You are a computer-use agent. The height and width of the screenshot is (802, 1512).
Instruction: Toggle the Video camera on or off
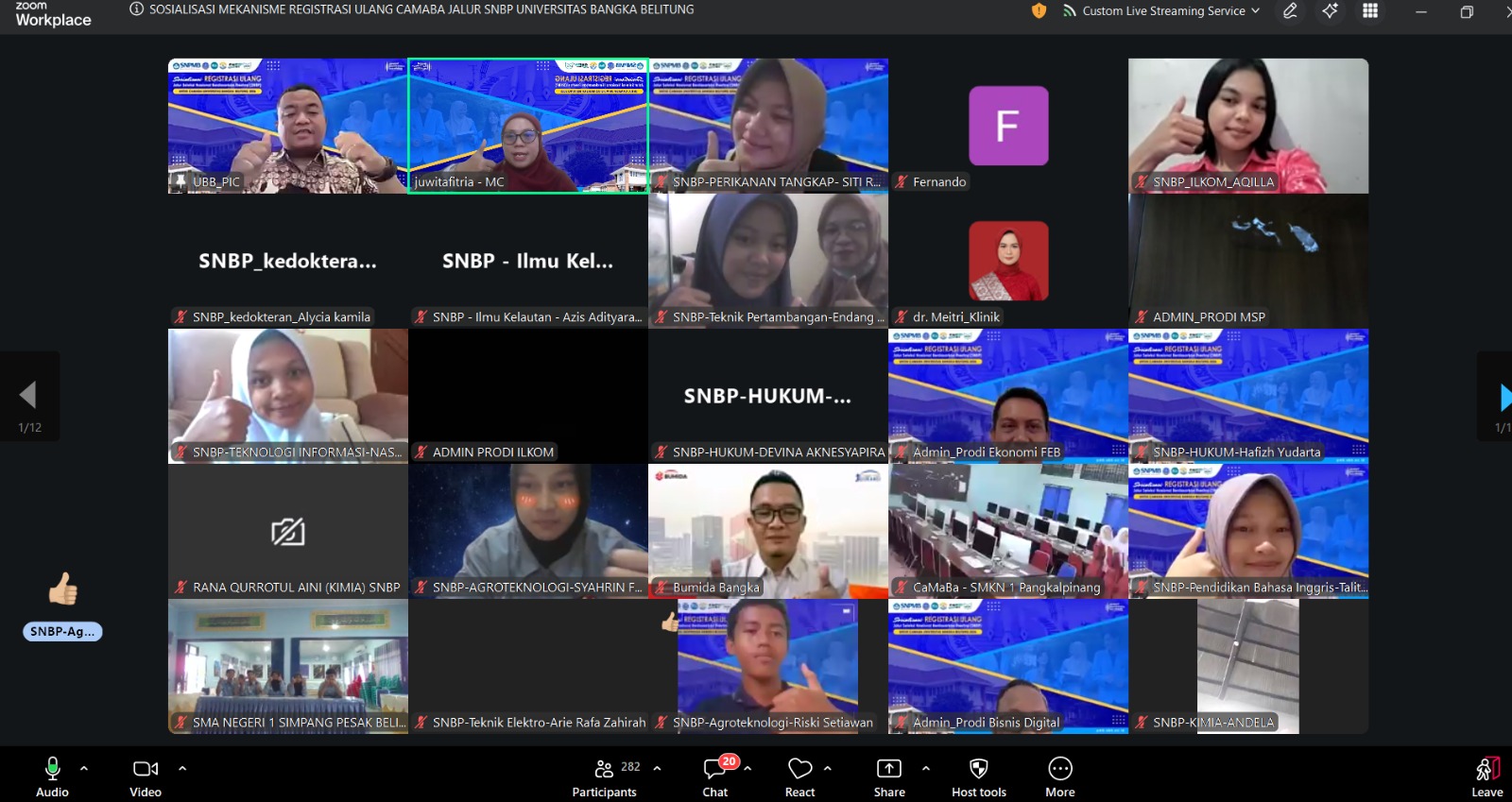tap(146, 769)
